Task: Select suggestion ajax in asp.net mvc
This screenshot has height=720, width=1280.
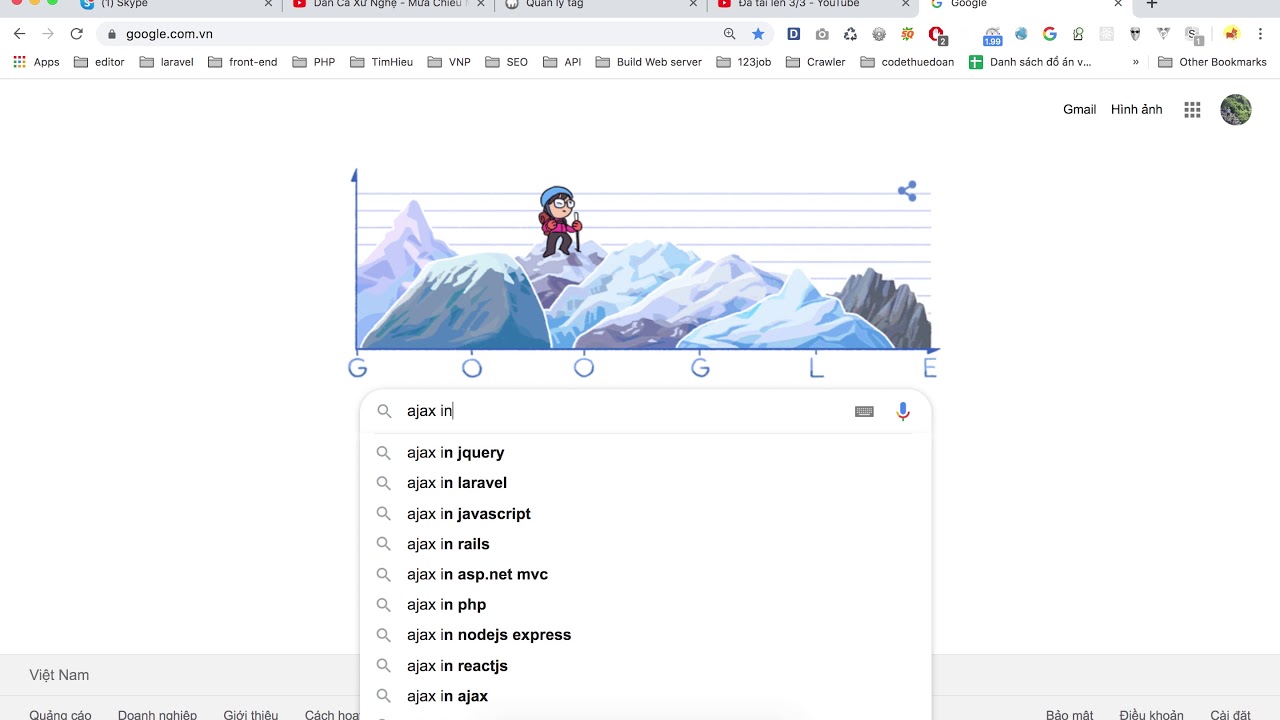Action: (645, 574)
